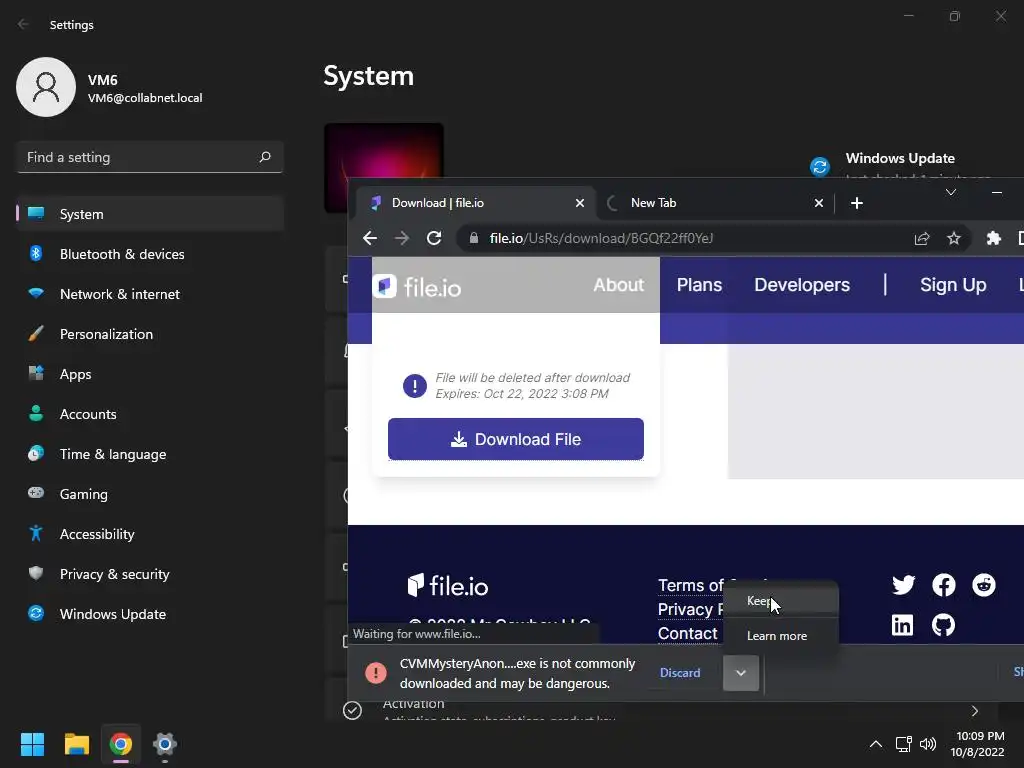The image size is (1024, 768).
Task: Show hidden system tray icons
Action: [x=876, y=744]
